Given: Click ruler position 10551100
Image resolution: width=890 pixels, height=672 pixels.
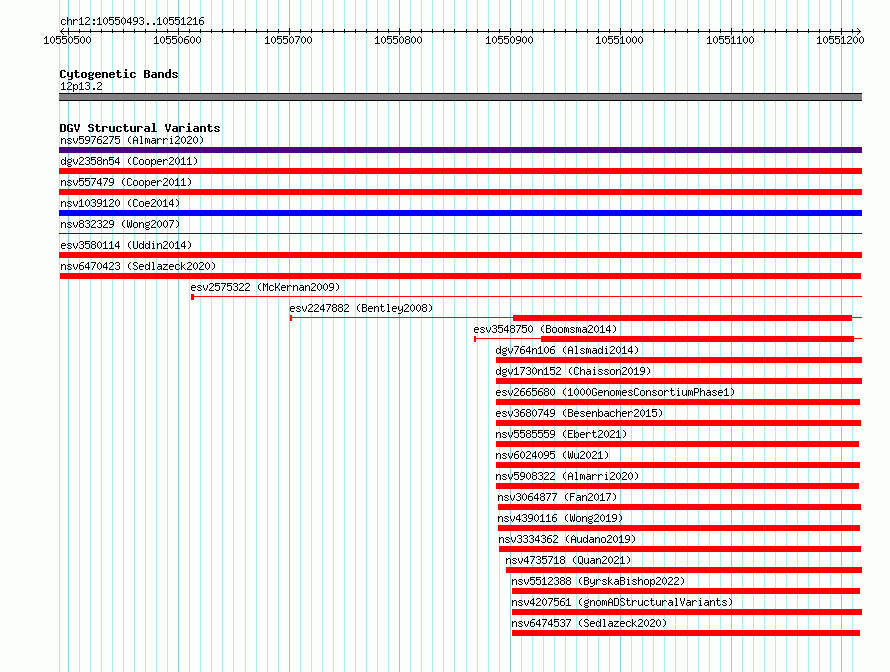Looking at the screenshot, I should tap(730, 40).
